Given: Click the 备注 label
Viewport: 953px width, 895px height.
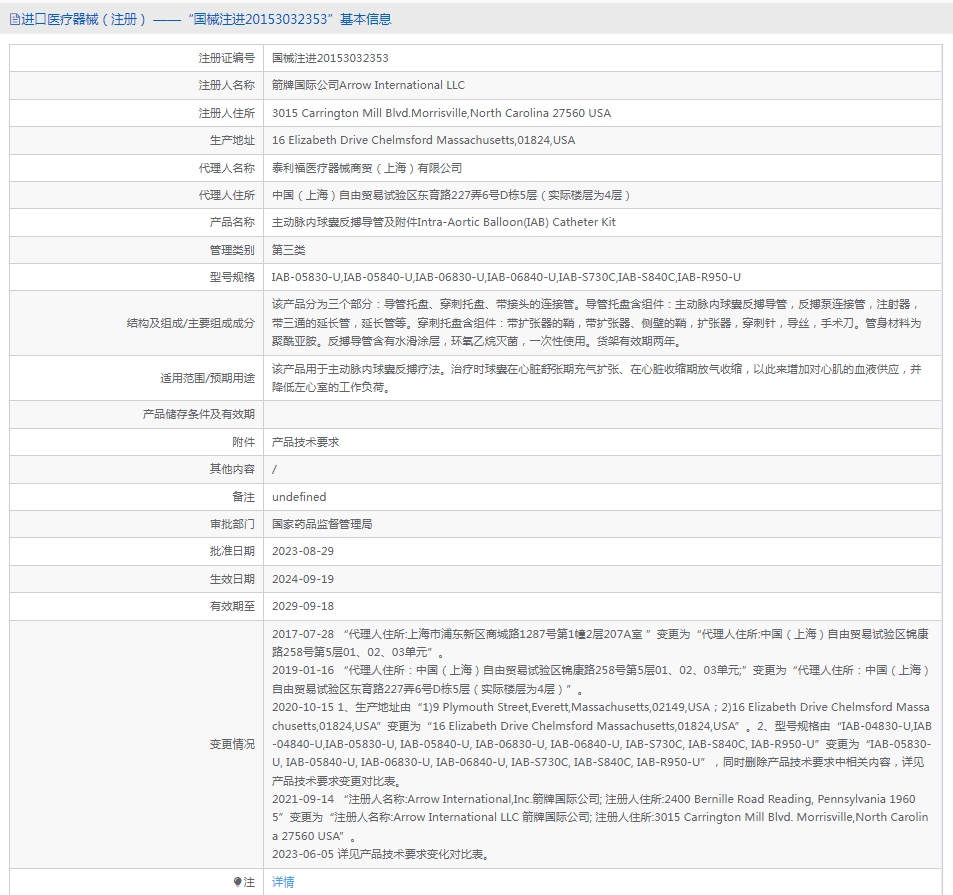Looking at the screenshot, I should pyautogui.click(x=243, y=497).
